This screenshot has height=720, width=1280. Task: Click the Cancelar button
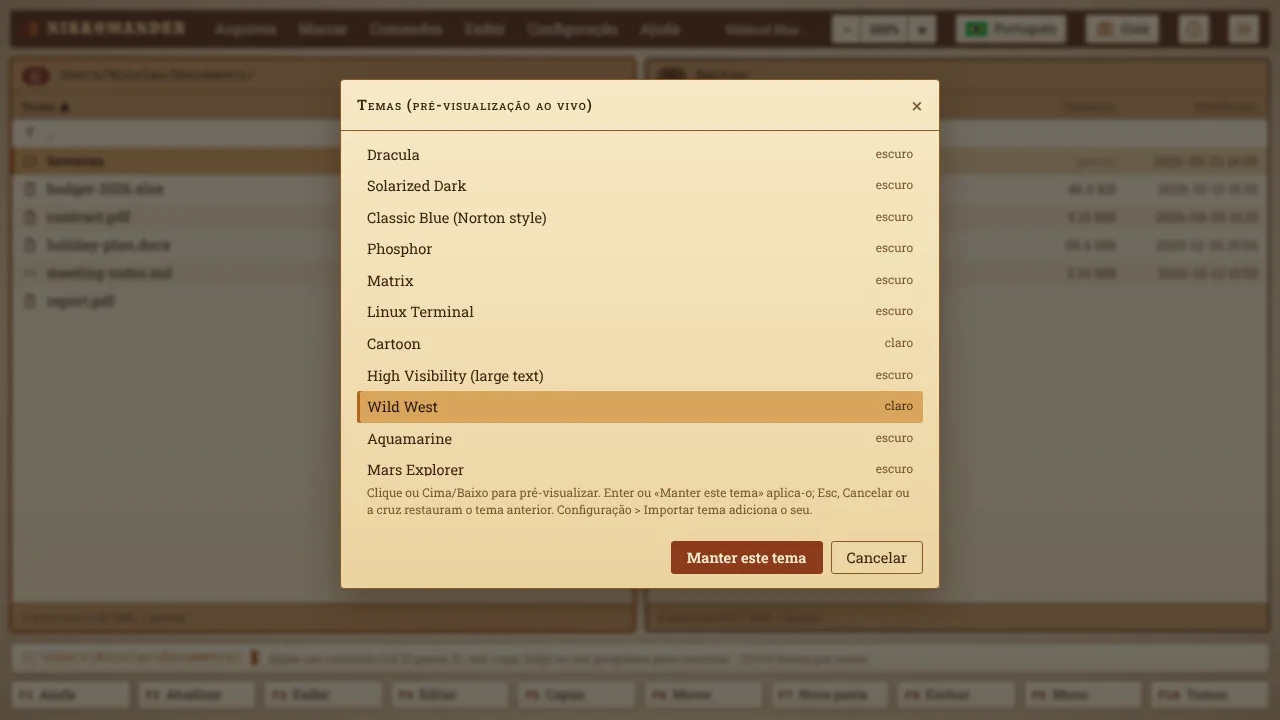pos(876,558)
